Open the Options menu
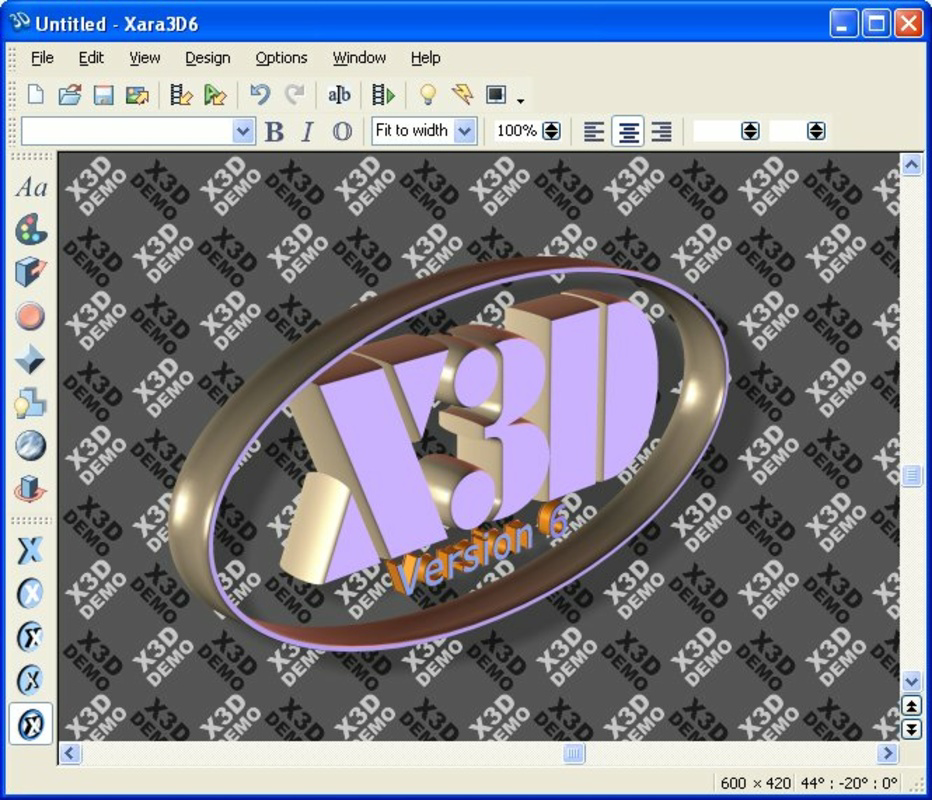 (x=281, y=58)
